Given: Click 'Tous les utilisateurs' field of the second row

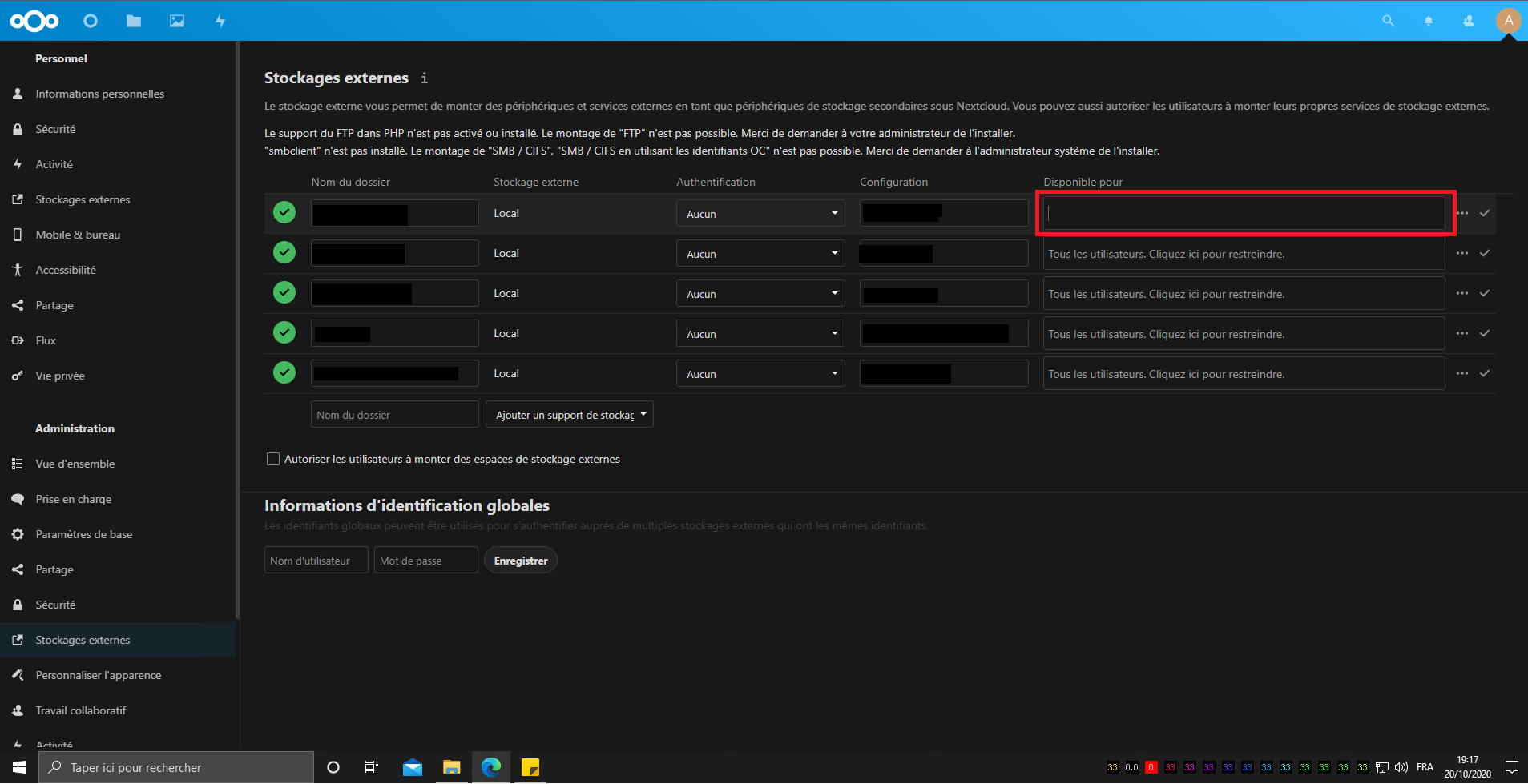Looking at the screenshot, I should tap(1244, 253).
